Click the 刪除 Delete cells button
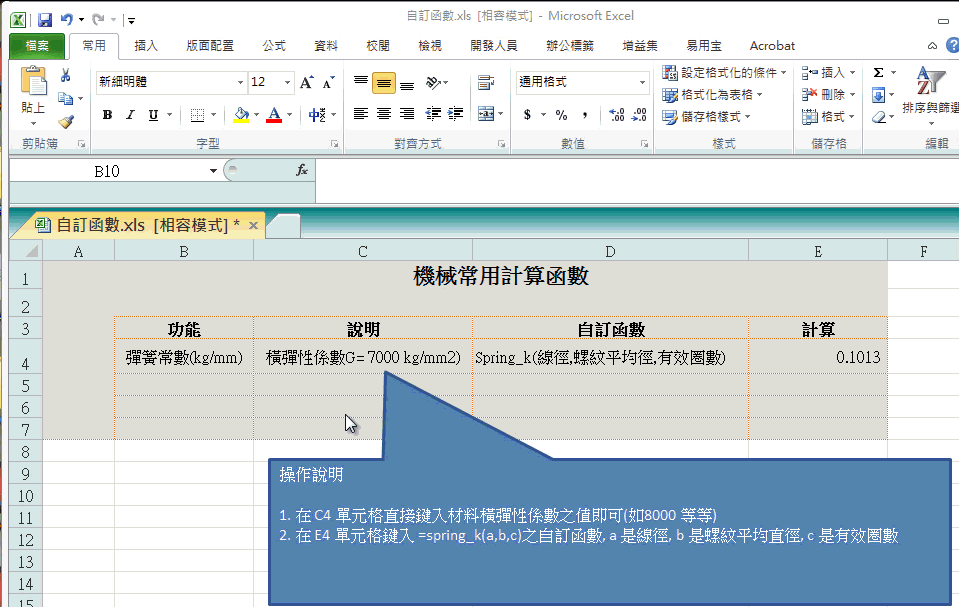The width and height of the screenshot is (959, 607). (829, 95)
